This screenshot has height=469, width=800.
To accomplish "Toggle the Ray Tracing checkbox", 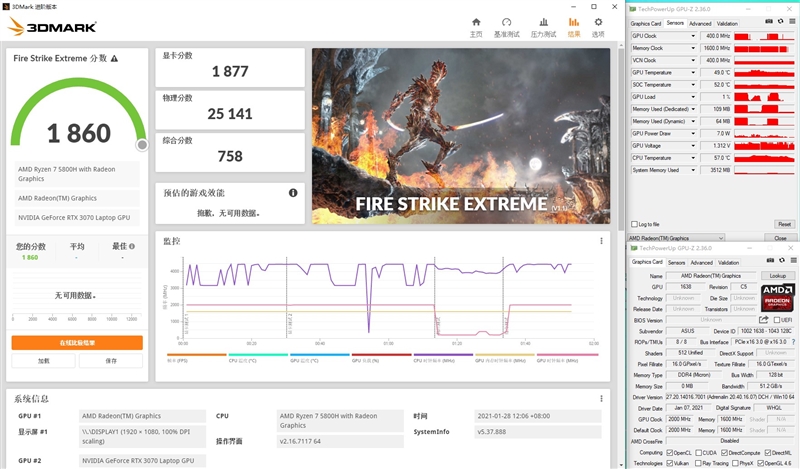I will point(698,463).
